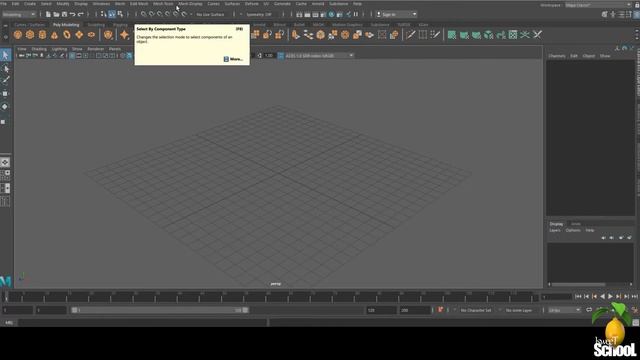This screenshot has height=360, width=640.
Task: Click the Redo arrow icon
Action: click(81, 14)
